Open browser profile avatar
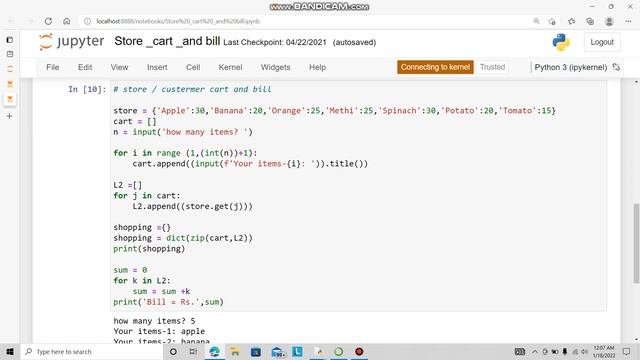Screen dimensions: 640x360 pyautogui.click(x=609, y=21)
